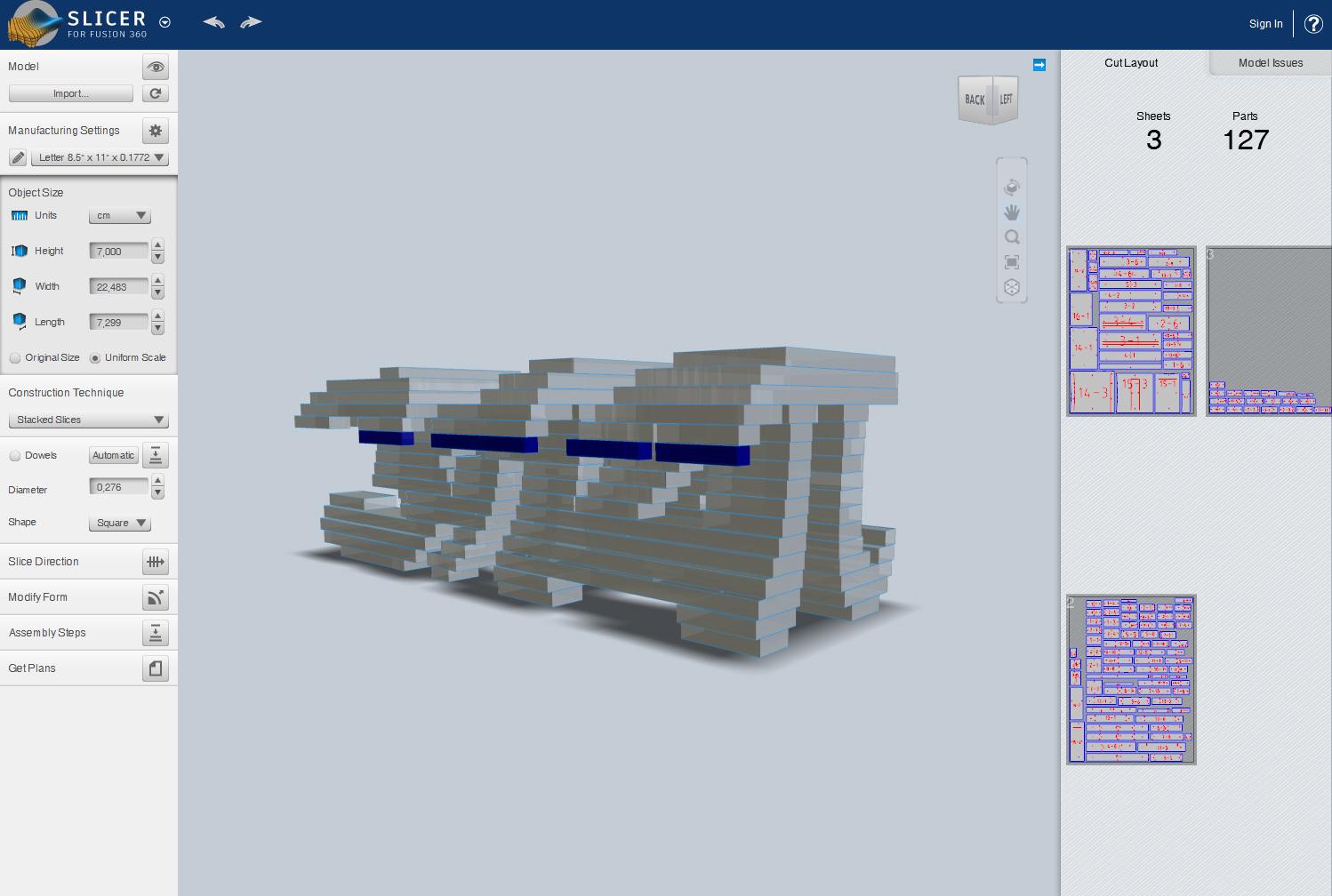Image resolution: width=1332 pixels, height=896 pixels.
Task: Click the Width value field
Action: [x=119, y=287]
